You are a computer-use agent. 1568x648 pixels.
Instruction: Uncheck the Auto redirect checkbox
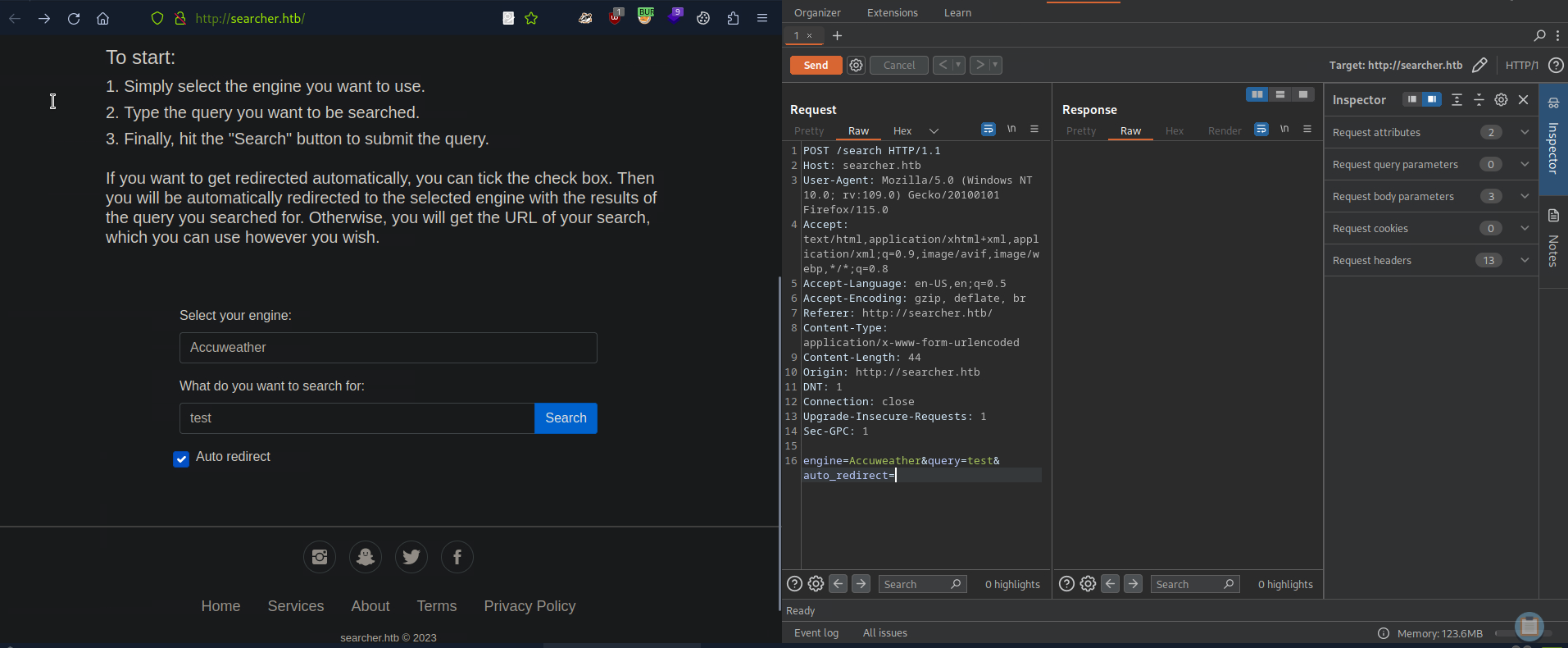click(181, 459)
